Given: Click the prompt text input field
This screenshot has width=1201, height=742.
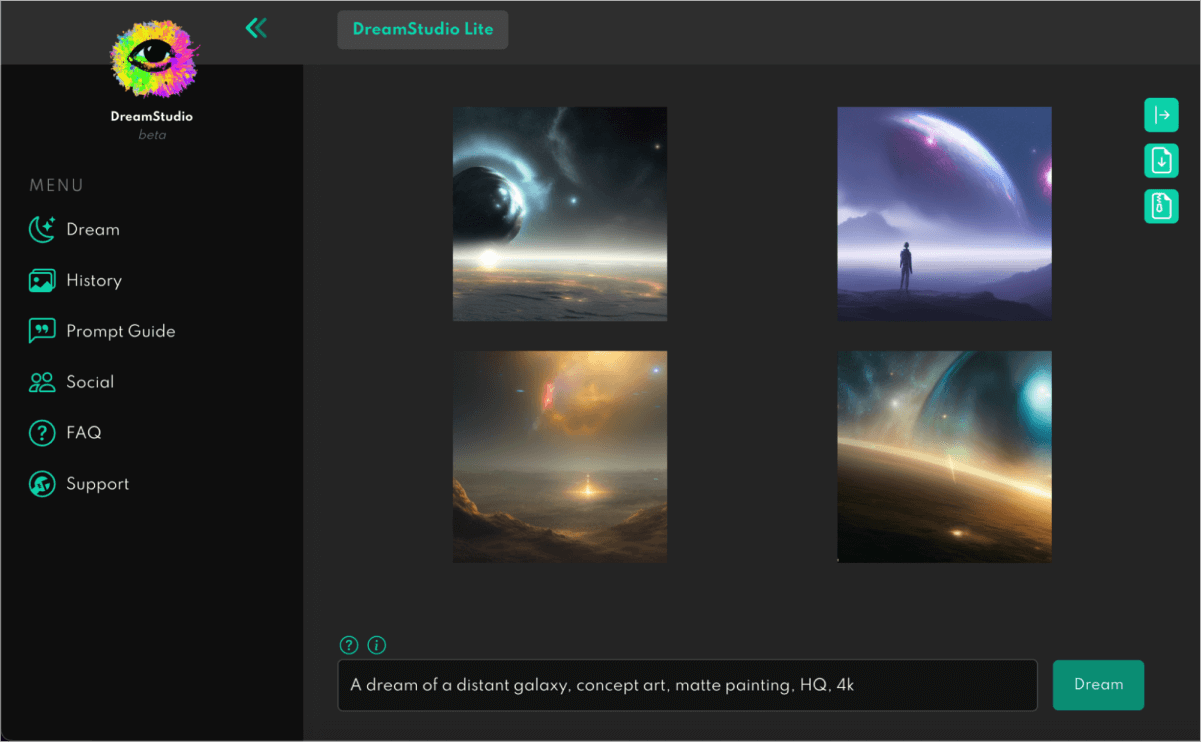Looking at the screenshot, I should coord(687,685).
